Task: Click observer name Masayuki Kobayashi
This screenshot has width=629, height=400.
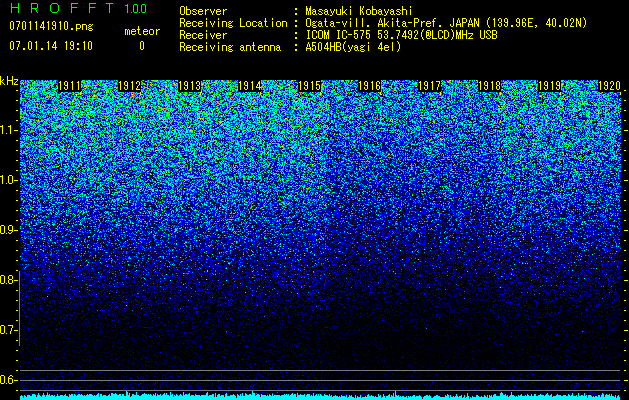Action: (x=359, y=11)
